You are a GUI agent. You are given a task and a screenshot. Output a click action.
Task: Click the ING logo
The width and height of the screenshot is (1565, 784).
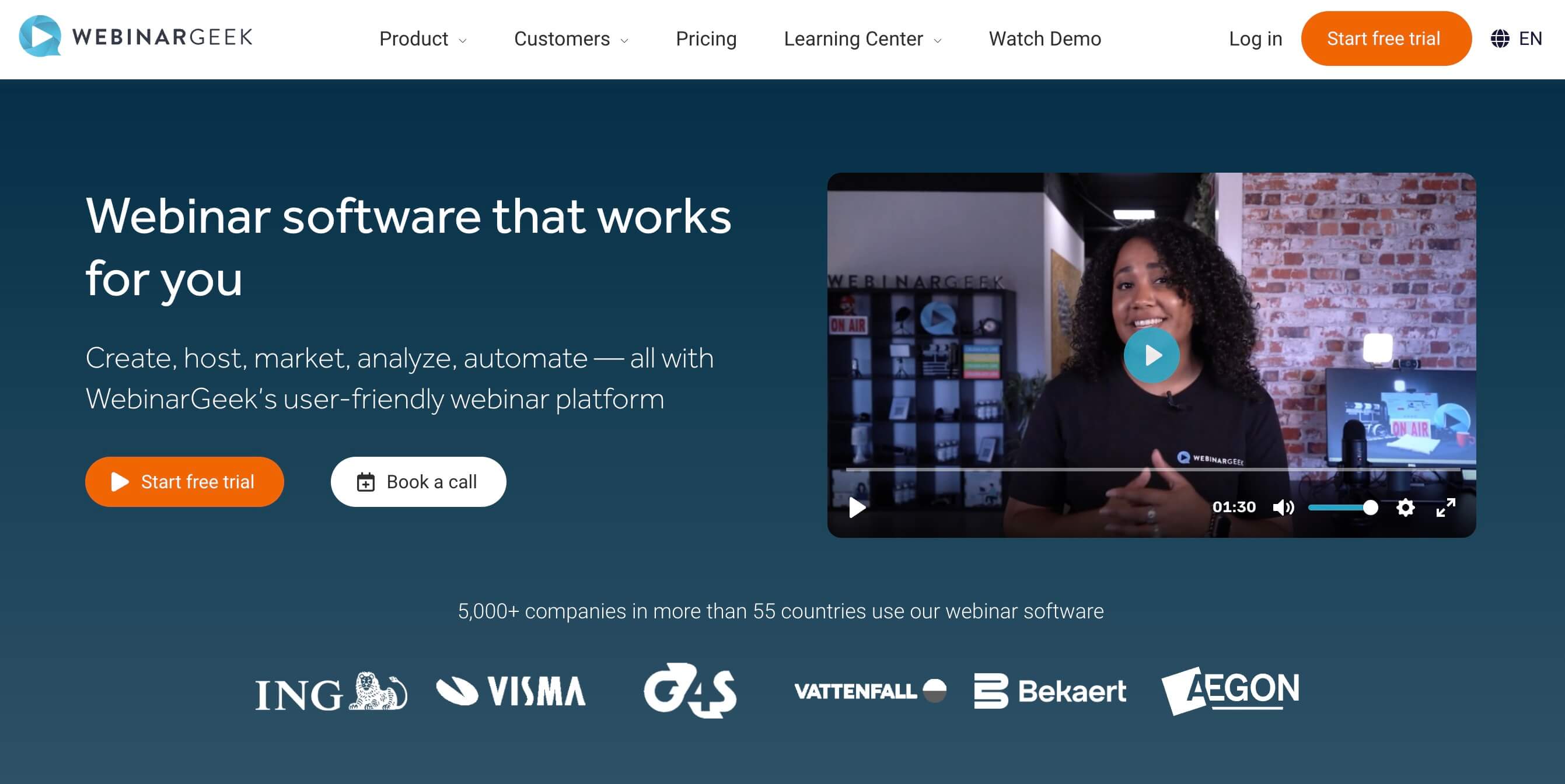(331, 692)
